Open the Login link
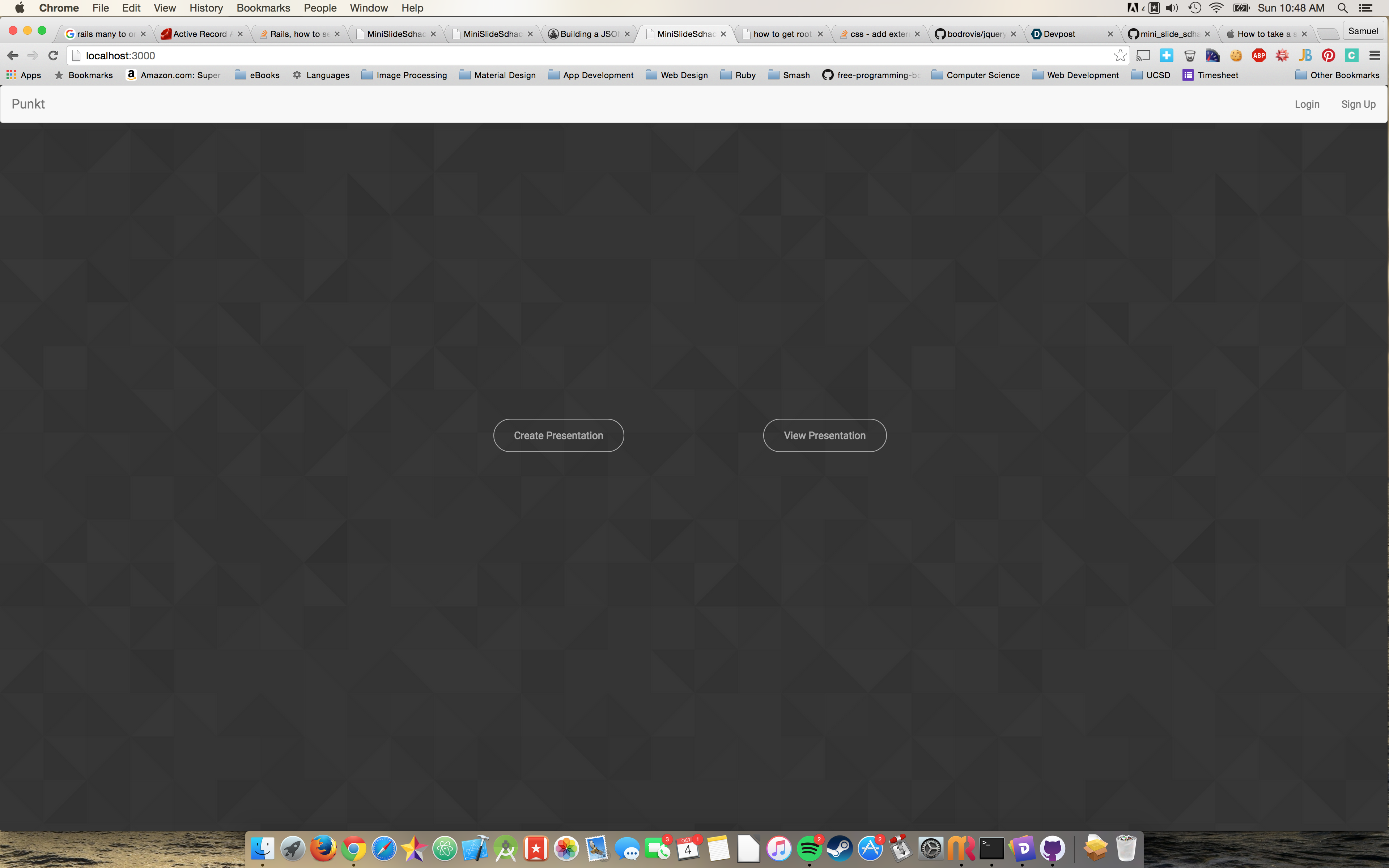1389x868 pixels. (x=1307, y=105)
